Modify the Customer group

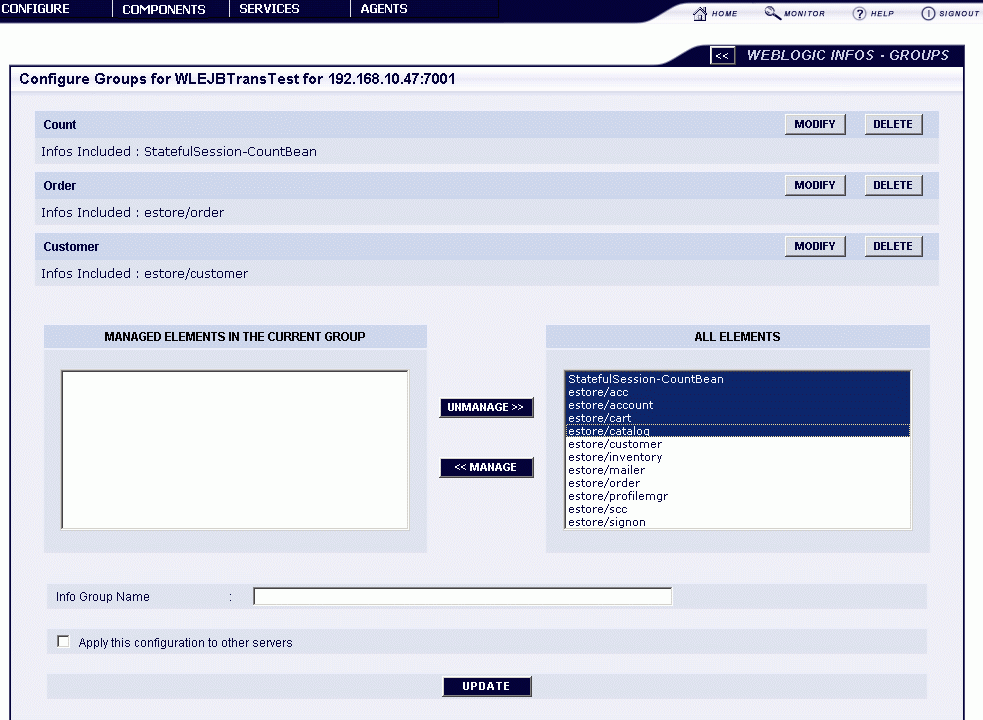815,246
